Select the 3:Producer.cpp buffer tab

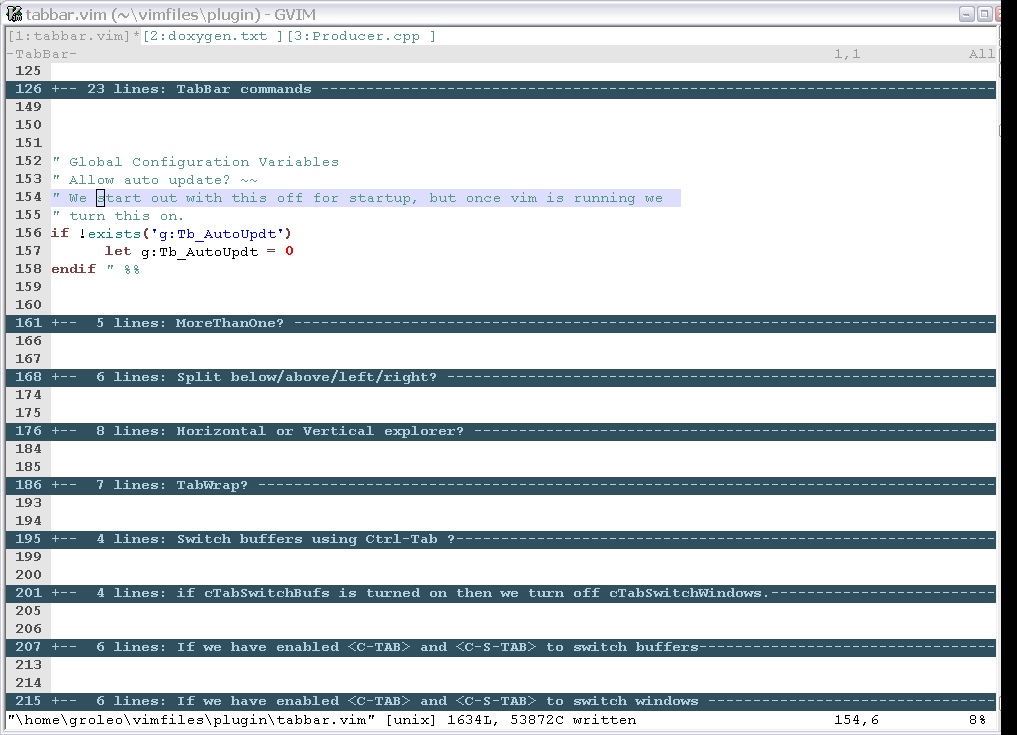click(361, 36)
